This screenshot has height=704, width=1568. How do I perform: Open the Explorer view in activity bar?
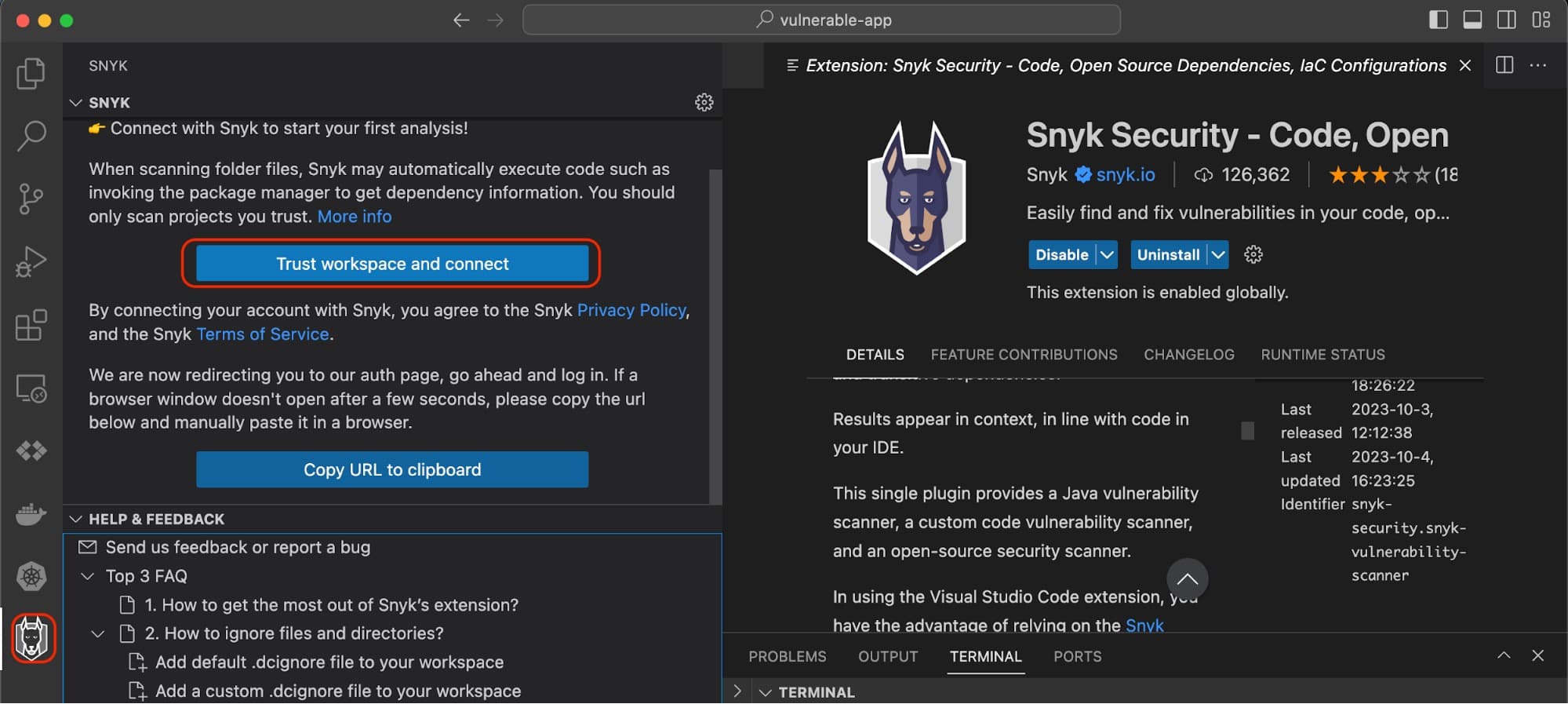[31, 73]
